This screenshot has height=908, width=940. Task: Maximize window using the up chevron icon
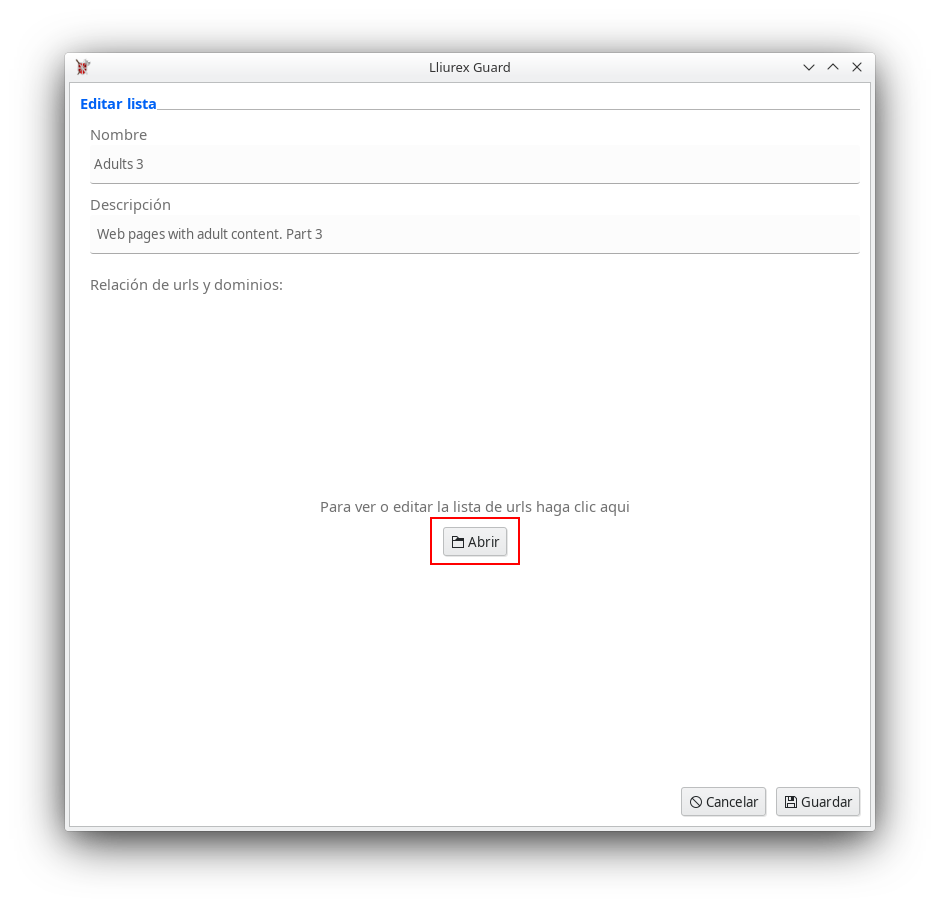[x=833, y=67]
